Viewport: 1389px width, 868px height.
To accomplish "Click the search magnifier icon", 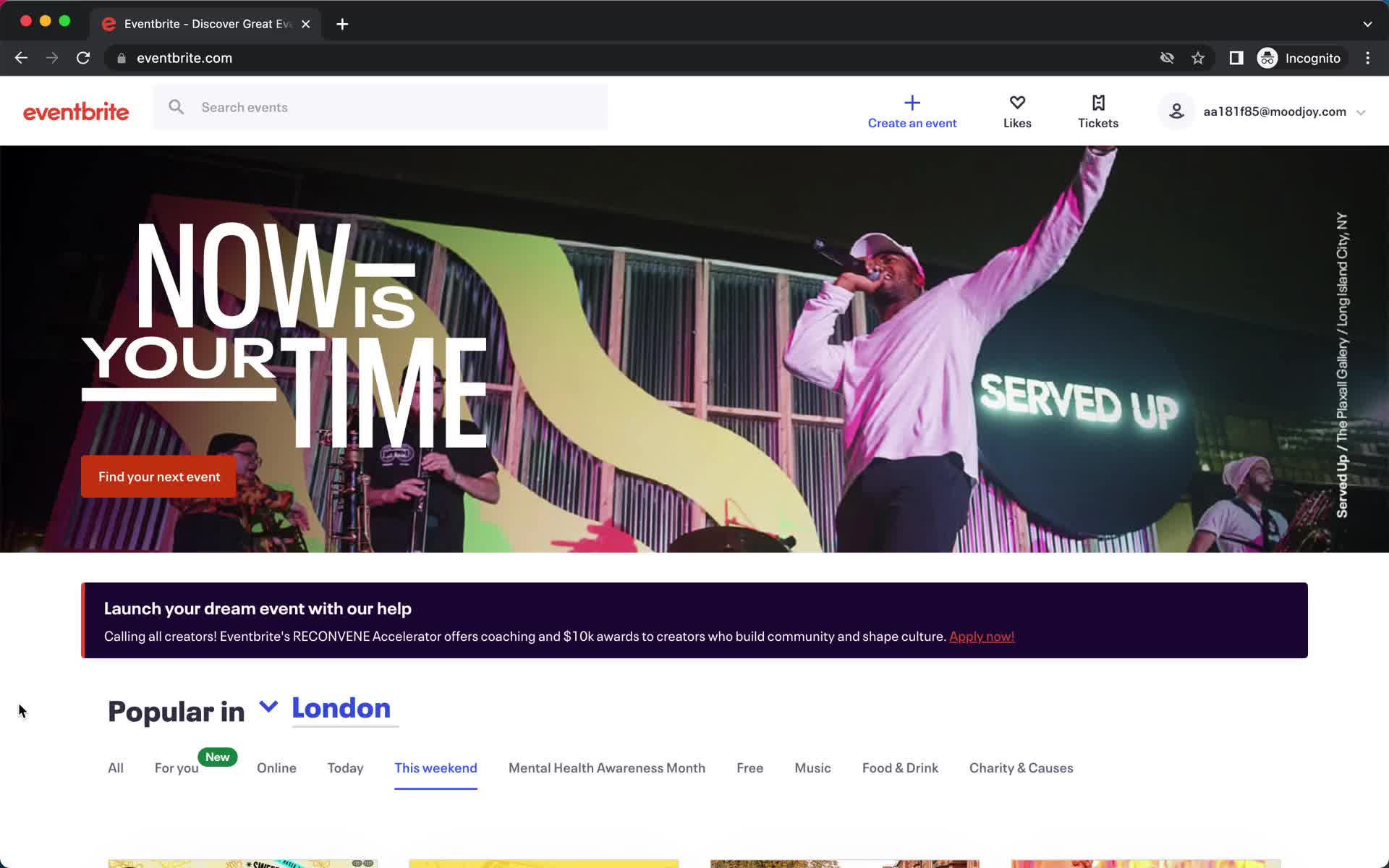I will (176, 107).
